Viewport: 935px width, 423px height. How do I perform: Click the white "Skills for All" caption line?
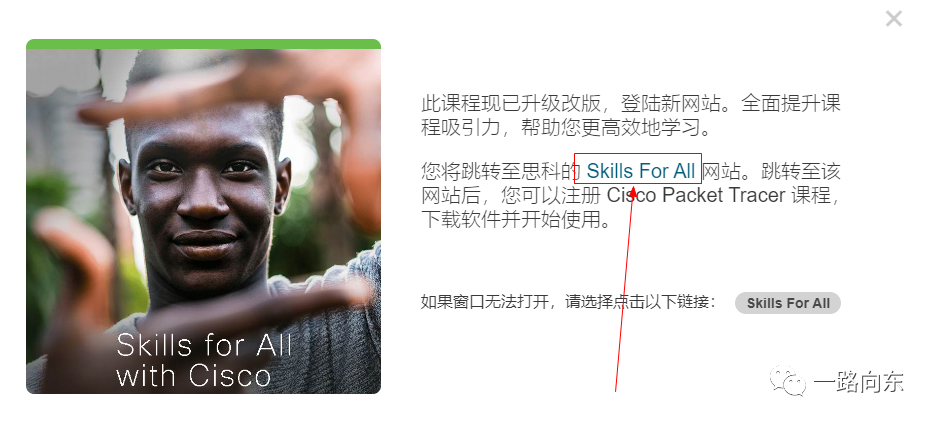pos(205,345)
